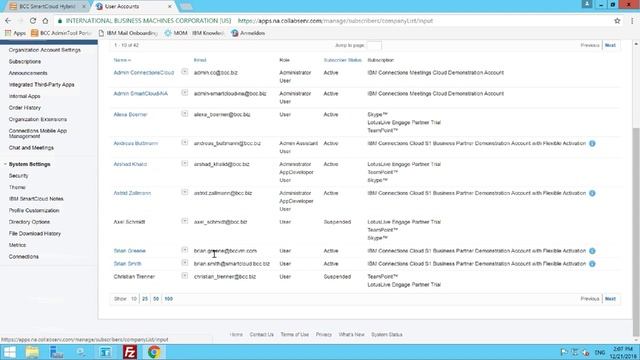This screenshot has width=640, height=360.
Task: Click Chrome menu three dots icon
Action: 632,20
